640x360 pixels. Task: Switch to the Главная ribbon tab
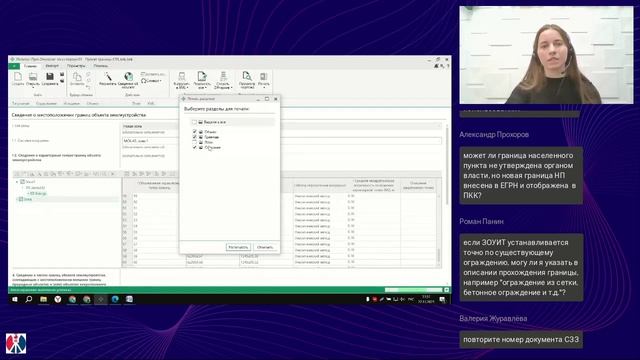tap(30, 66)
